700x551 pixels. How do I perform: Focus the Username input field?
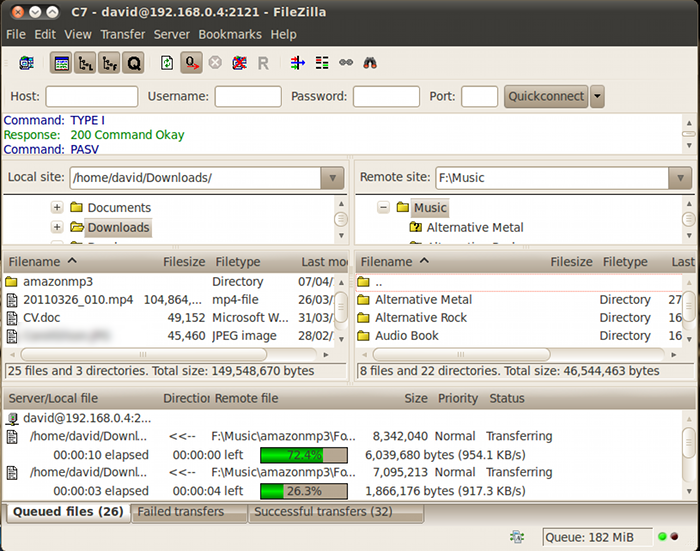pyautogui.click(x=248, y=96)
